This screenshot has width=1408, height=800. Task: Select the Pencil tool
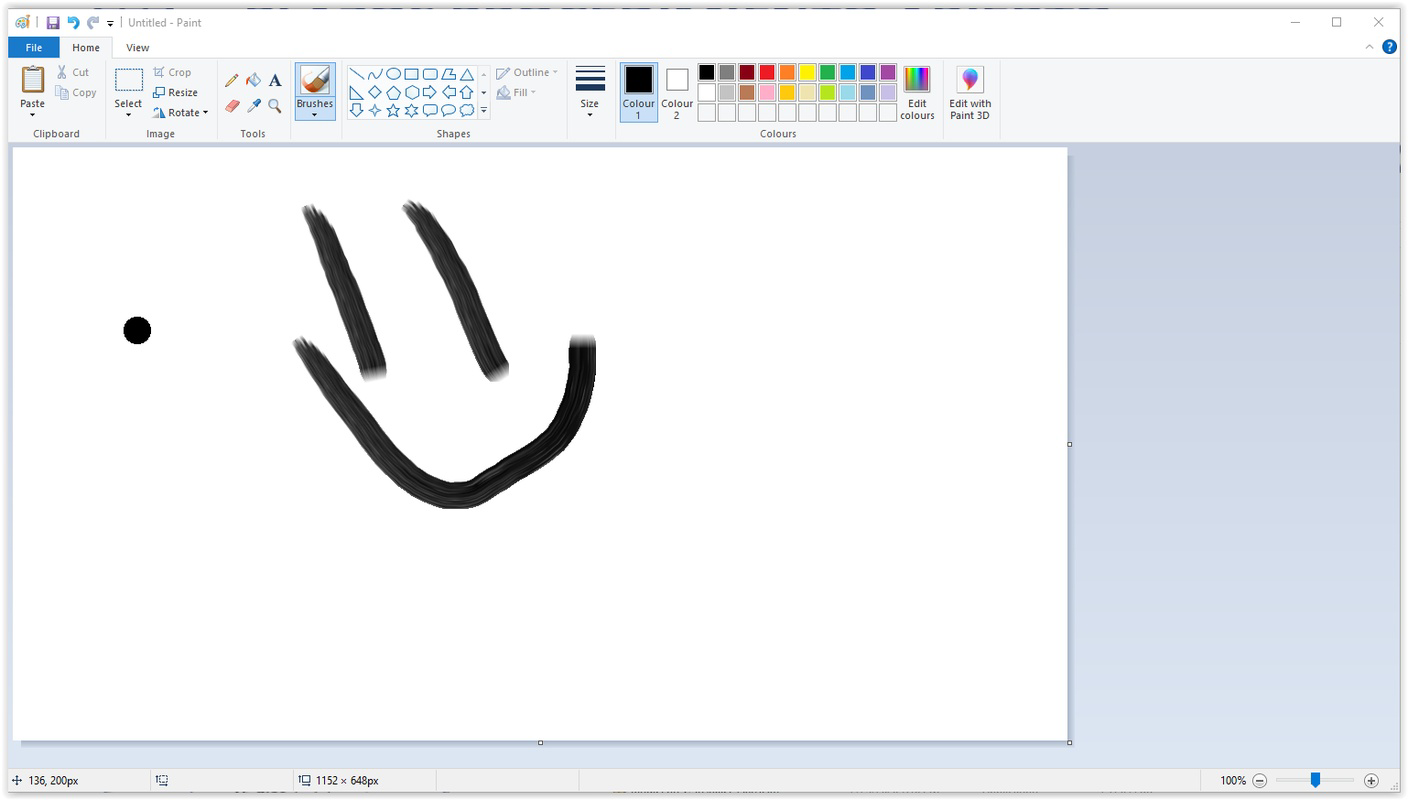[232, 80]
